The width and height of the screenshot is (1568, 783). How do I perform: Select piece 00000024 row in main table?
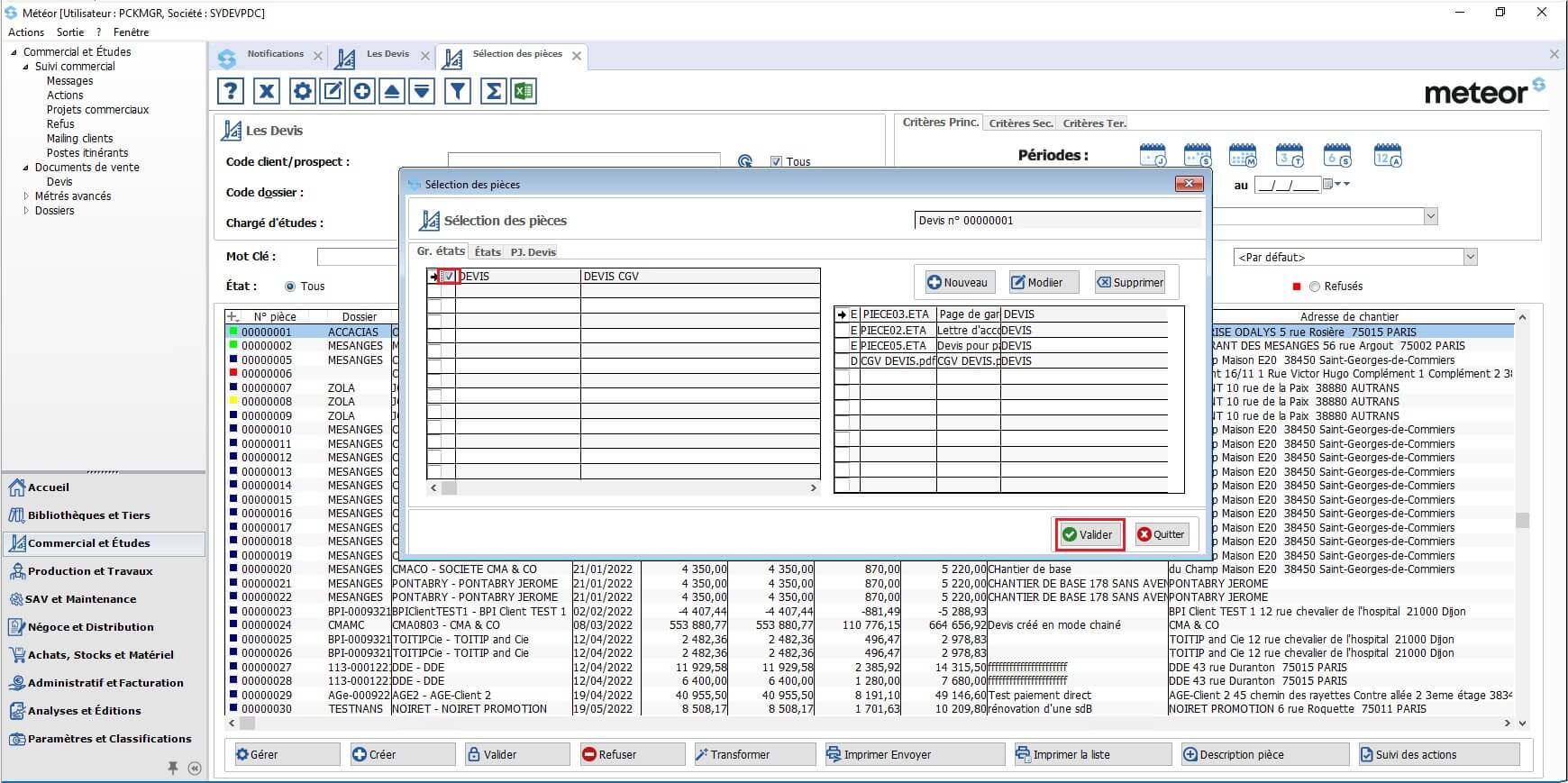coord(870,625)
